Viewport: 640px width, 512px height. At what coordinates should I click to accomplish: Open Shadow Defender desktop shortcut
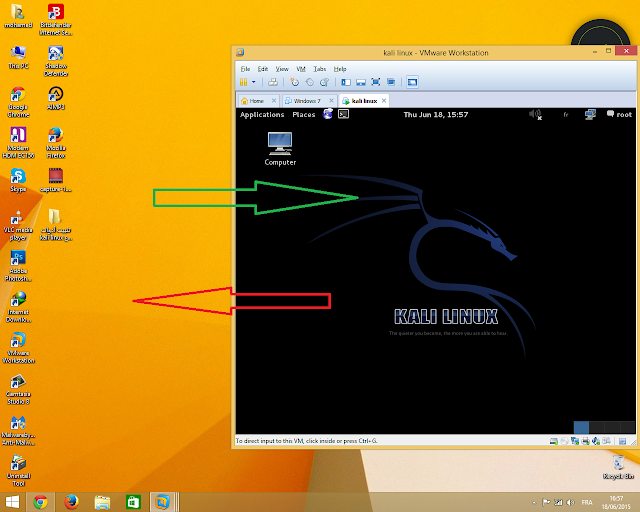56,61
